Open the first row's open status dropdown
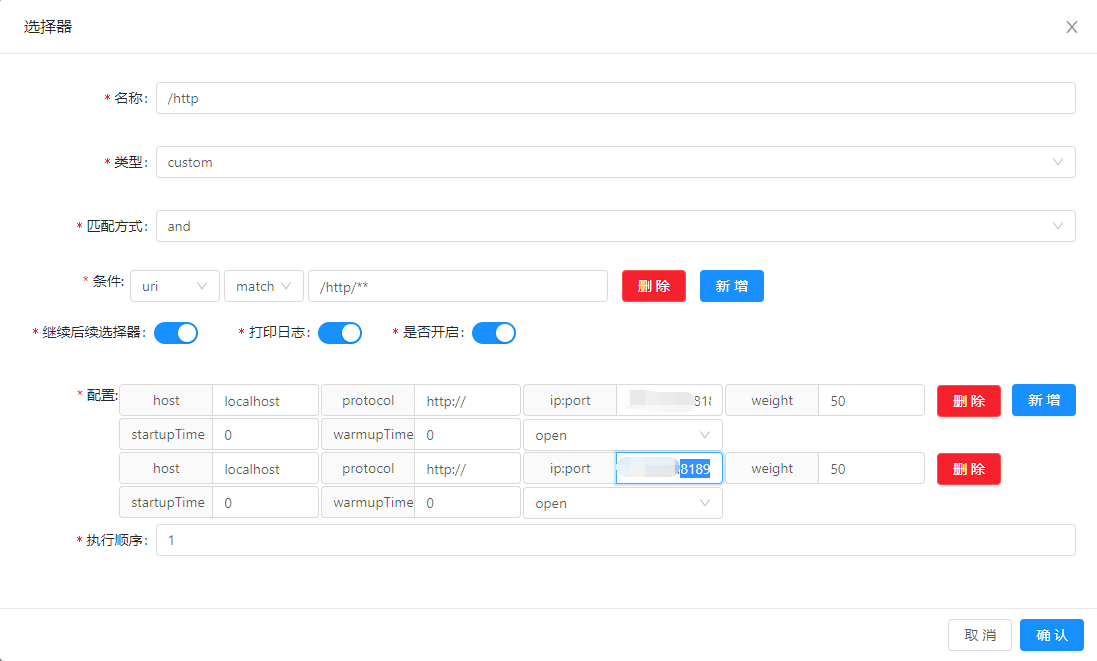1097x661 pixels. coord(623,434)
